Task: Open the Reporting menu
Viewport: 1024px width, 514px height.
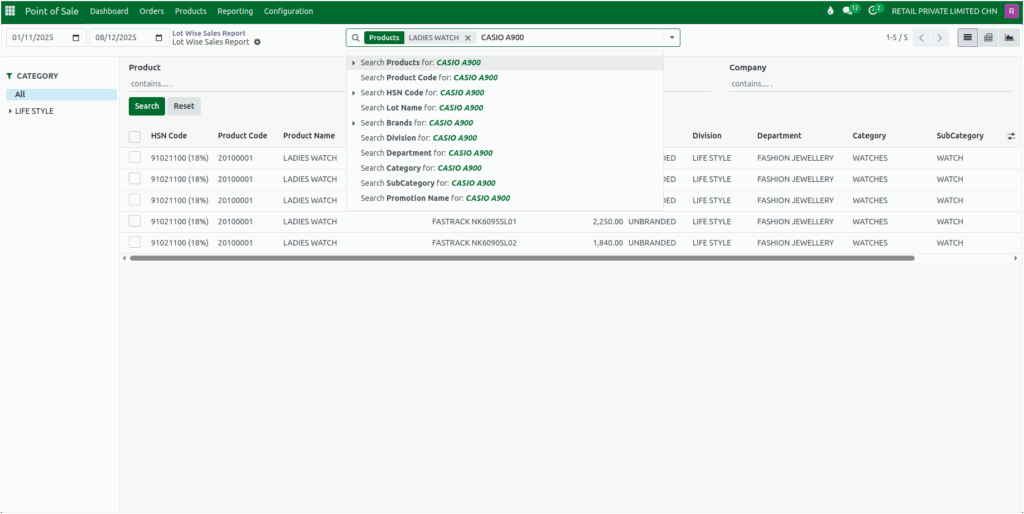Action: [235, 11]
